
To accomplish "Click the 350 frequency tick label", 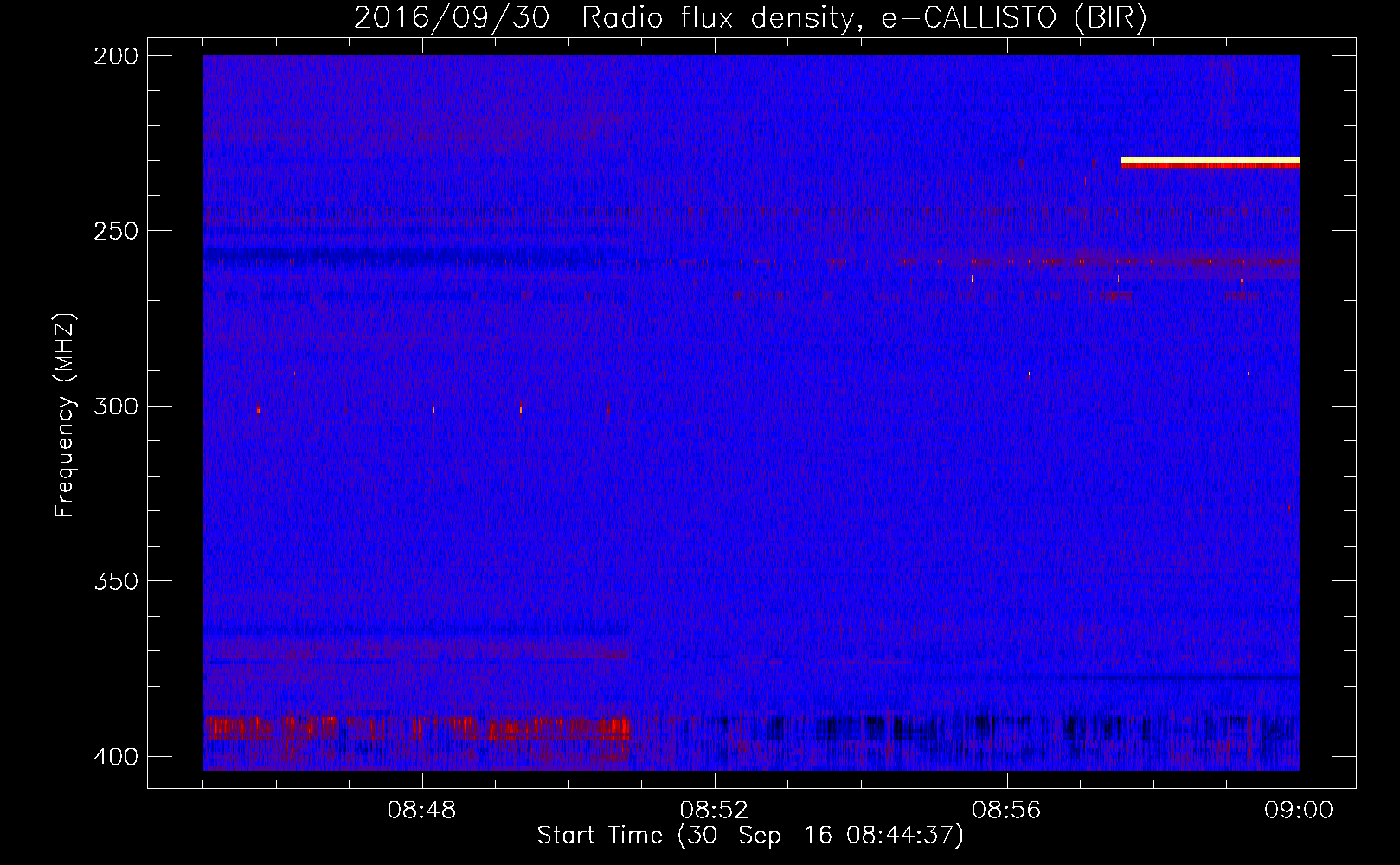I will [x=116, y=581].
